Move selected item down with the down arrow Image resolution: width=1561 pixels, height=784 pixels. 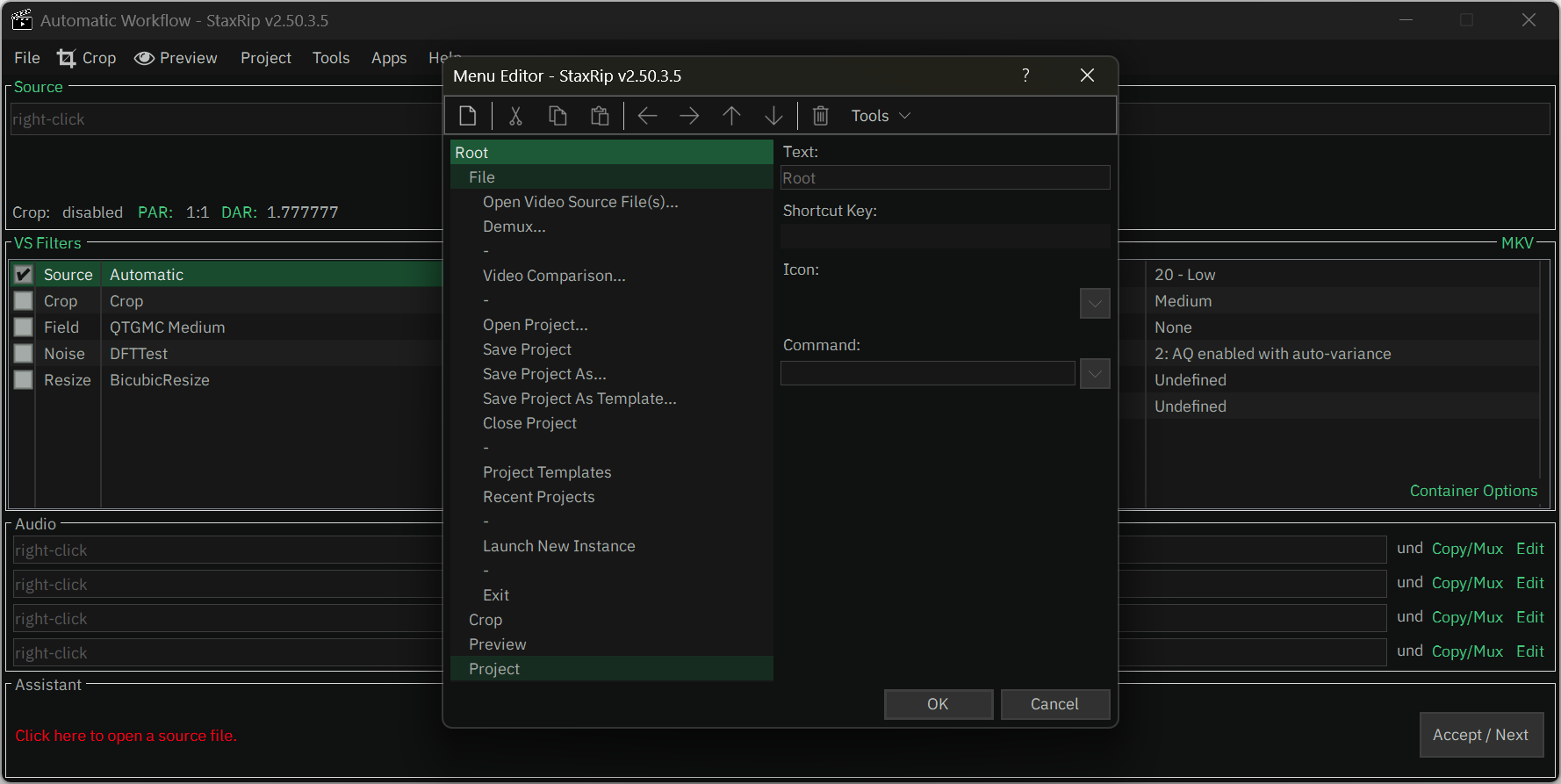tap(773, 116)
